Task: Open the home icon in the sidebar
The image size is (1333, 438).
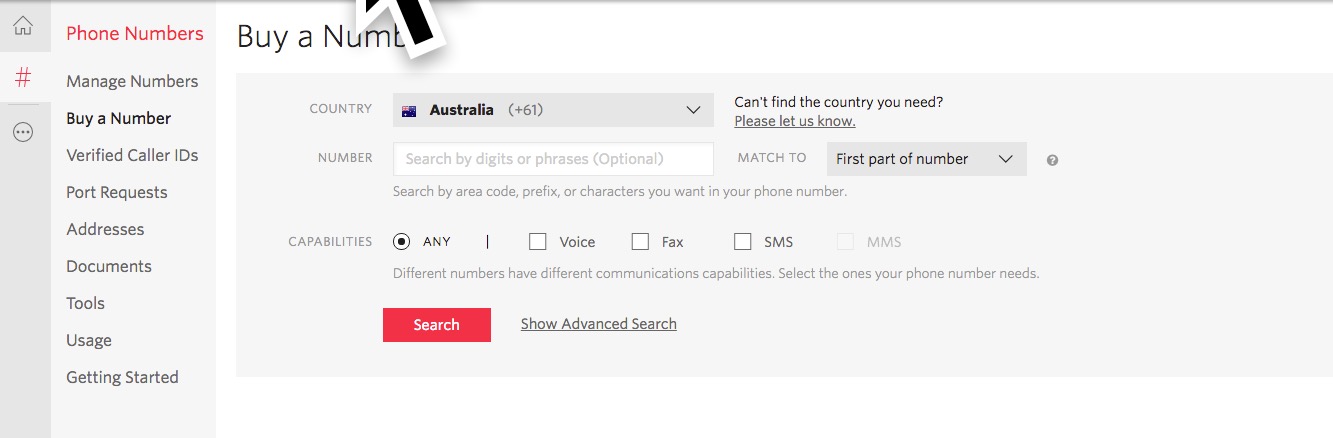Action: click(23, 26)
